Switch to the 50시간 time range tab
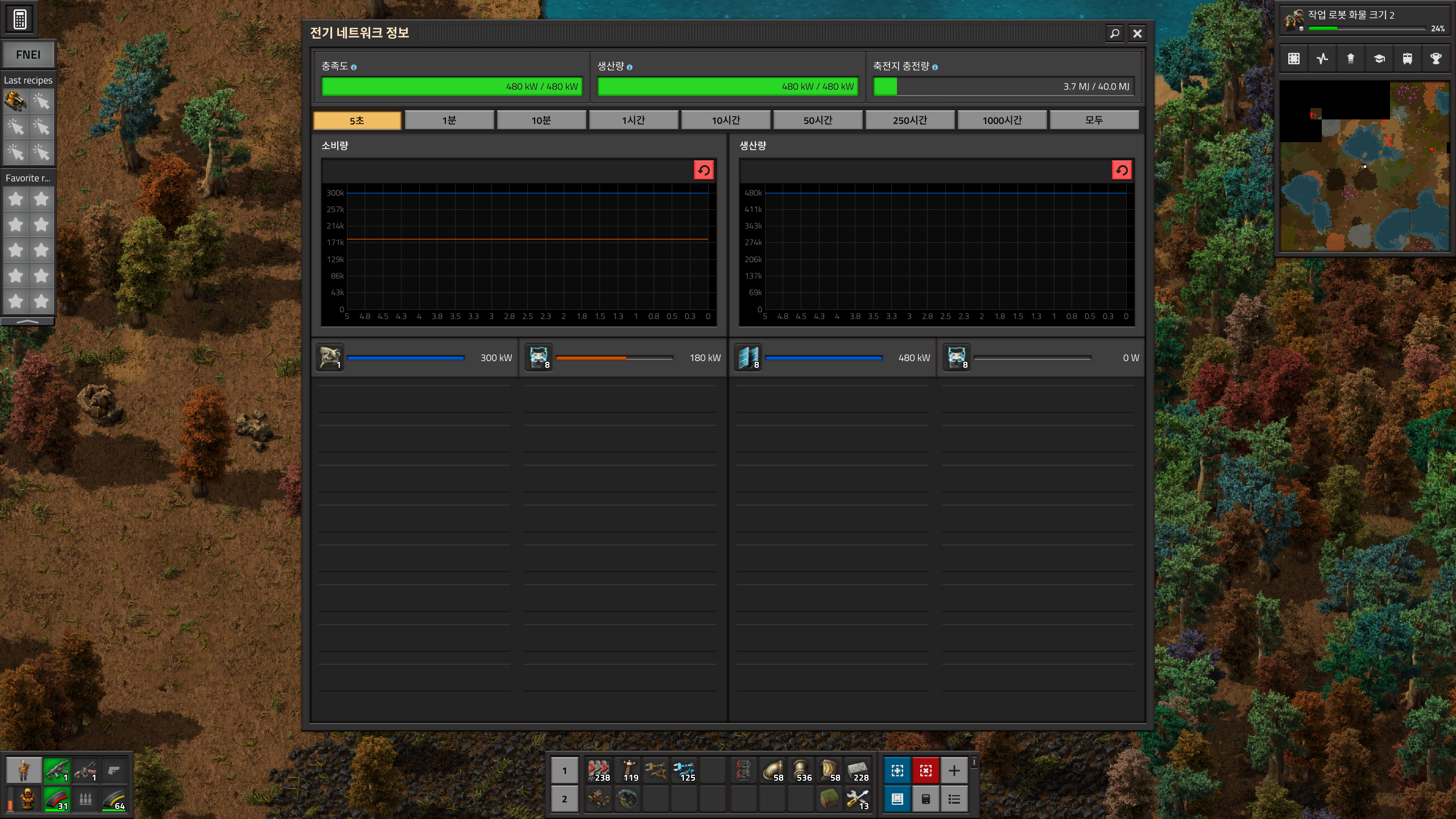 click(818, 120)
